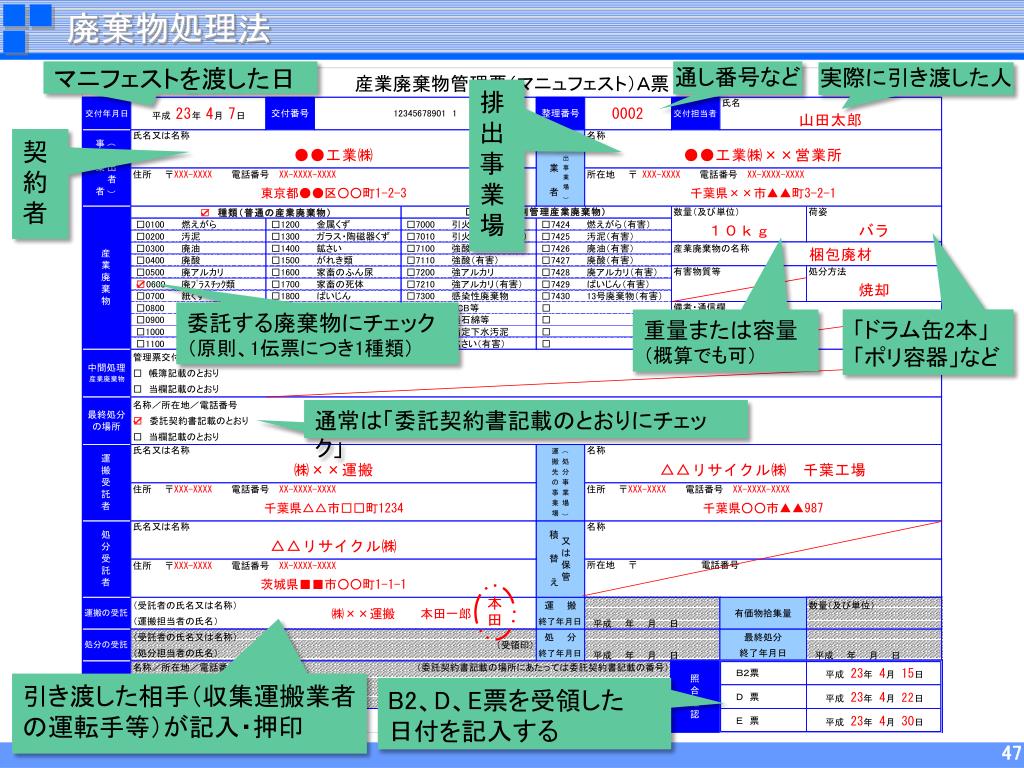Select the 交付担当者 name 山田太郎

pyautogui.click(x=830, y=120)
